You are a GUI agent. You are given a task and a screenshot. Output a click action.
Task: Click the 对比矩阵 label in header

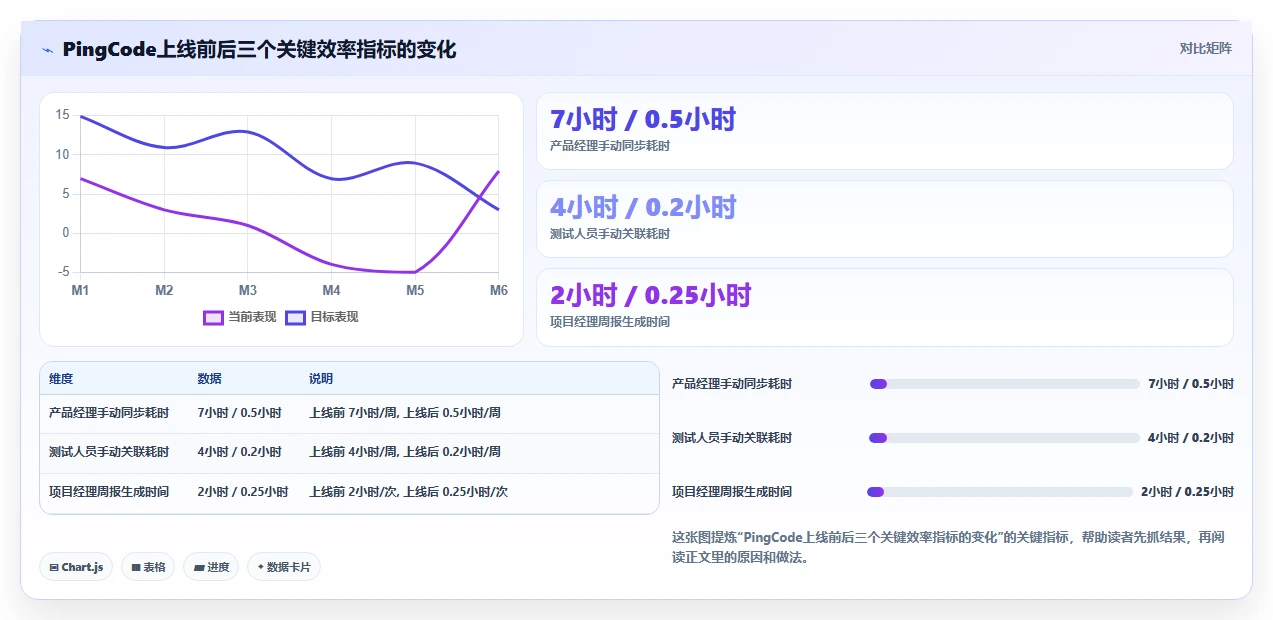pyautogui.click(x=1206, y=48)
